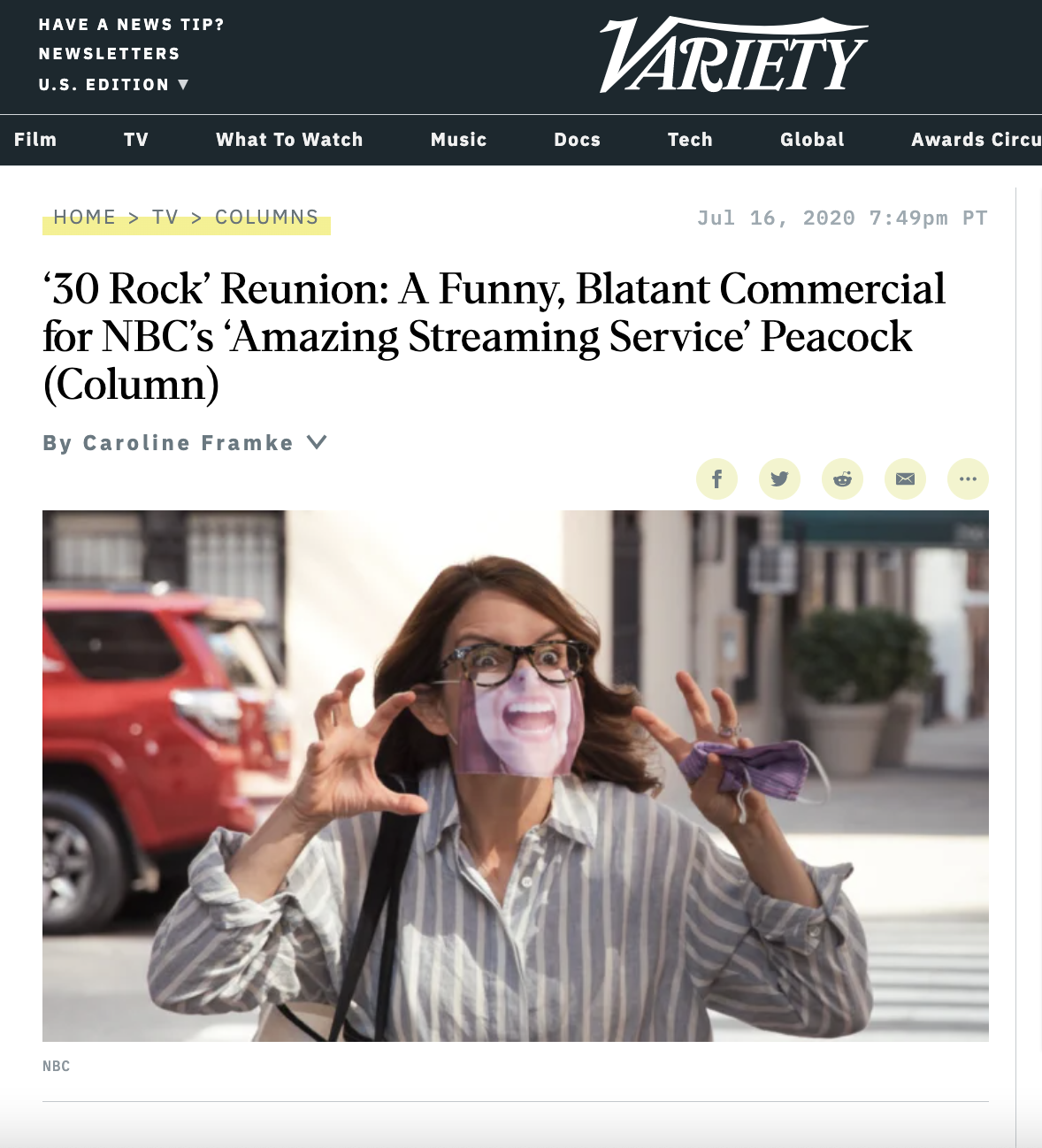The height and width of the screenshot is (1148, 1042).
Task: Go to the Columns breadcrumb
Action: (x=267, y=218)
